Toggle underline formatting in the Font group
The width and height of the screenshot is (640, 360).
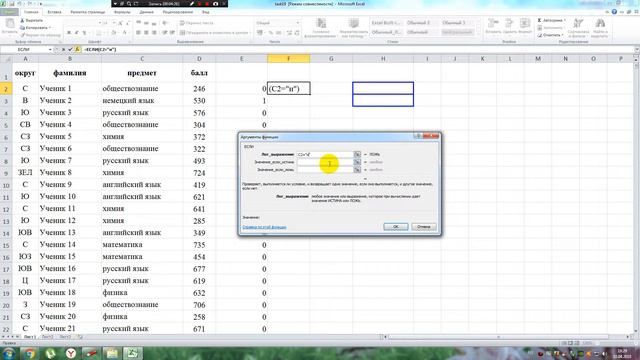tap(84, 33)
